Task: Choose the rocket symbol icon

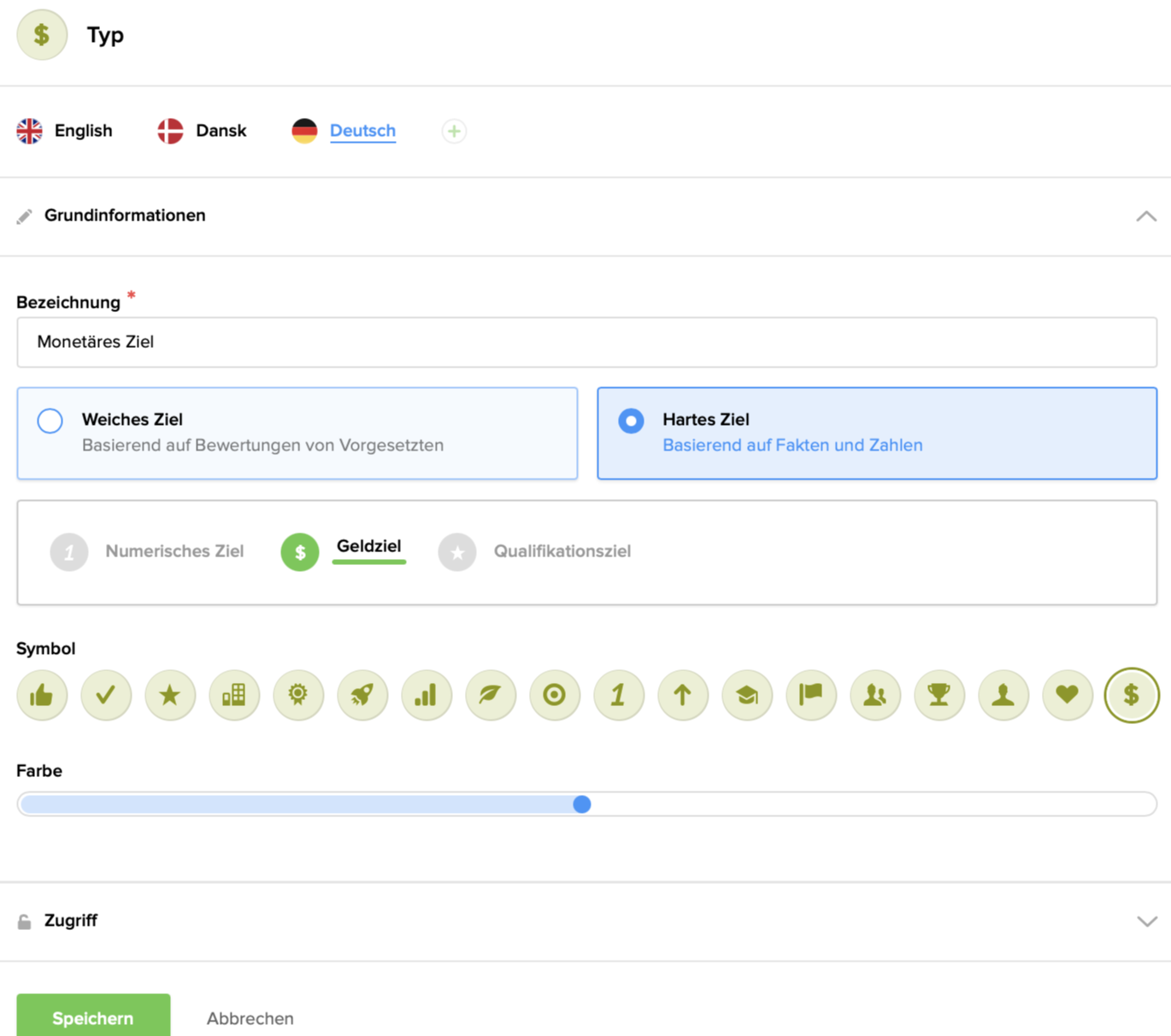Action: click(x=362, y=695)
